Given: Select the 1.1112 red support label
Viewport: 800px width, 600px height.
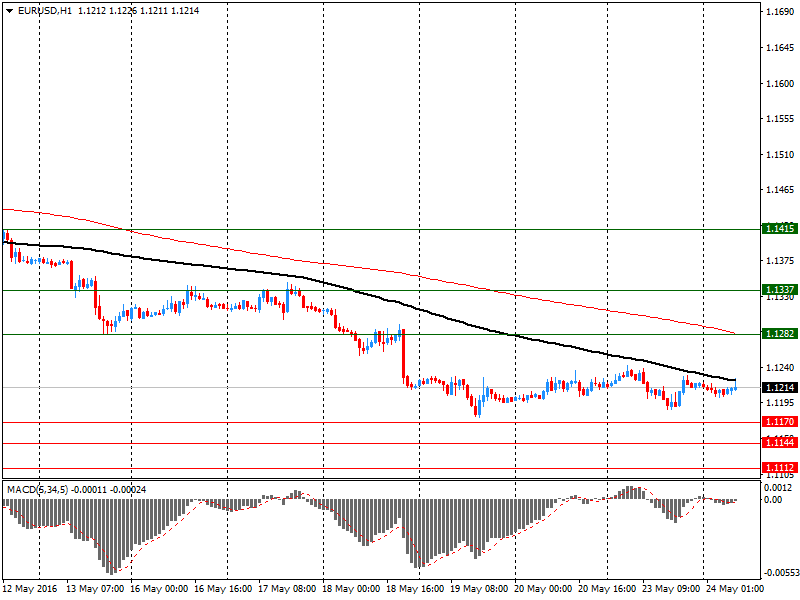Looking at the screenshot, I should (780, 467).
